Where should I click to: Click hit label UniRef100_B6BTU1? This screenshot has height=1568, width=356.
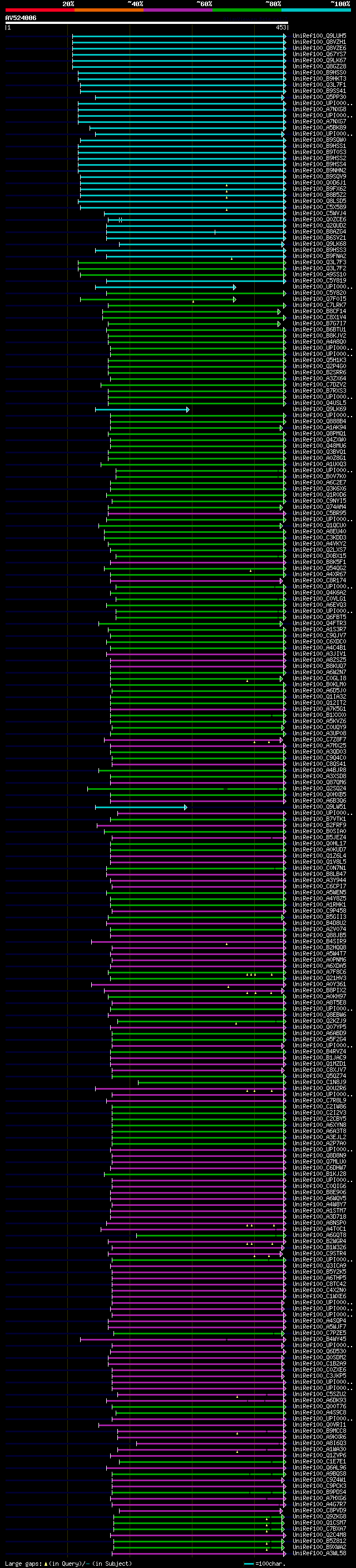tap(319, 329)
